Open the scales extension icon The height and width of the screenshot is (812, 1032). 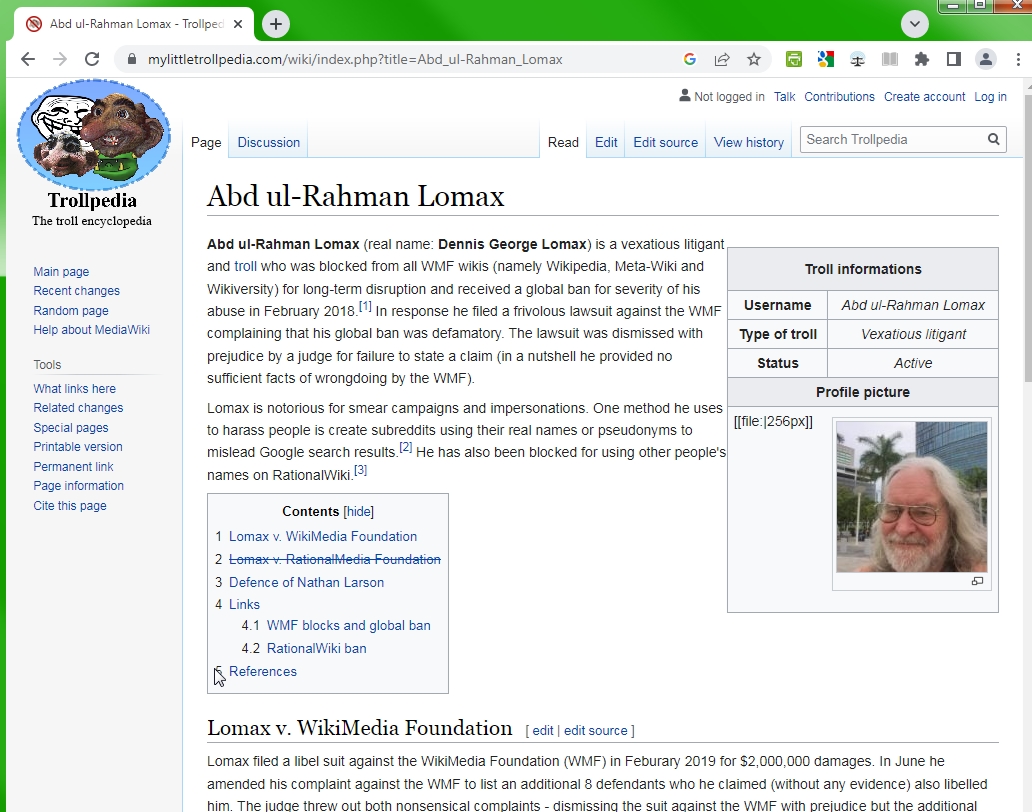858,59
